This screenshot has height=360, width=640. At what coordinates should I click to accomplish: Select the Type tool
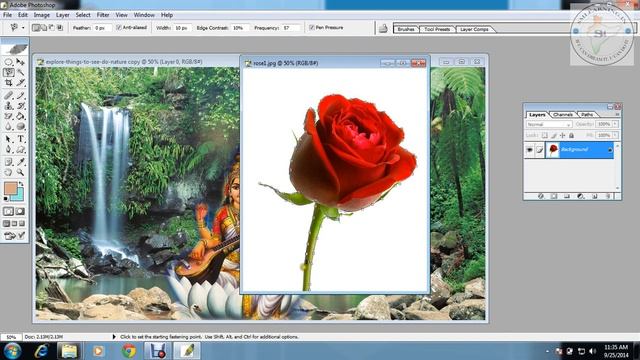pos(20,139)
